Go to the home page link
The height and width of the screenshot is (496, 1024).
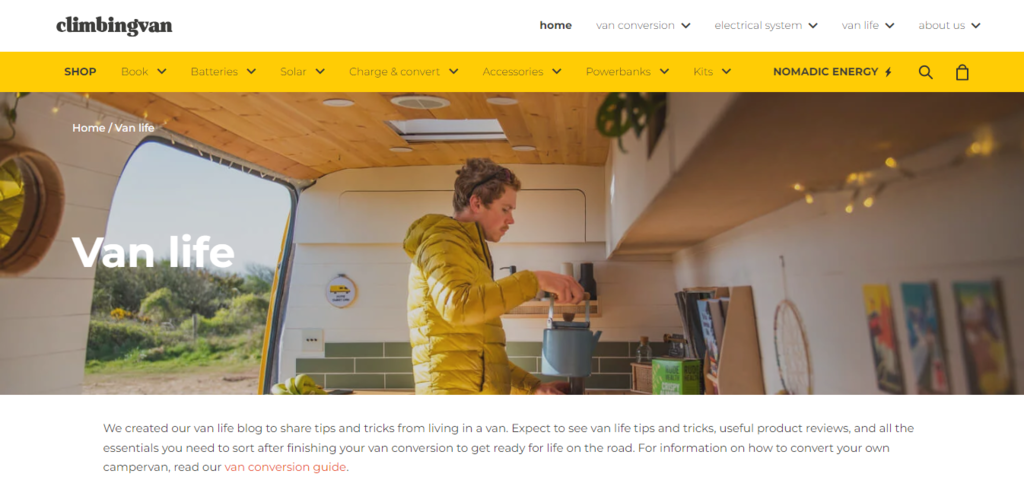[x=556, y=25]
